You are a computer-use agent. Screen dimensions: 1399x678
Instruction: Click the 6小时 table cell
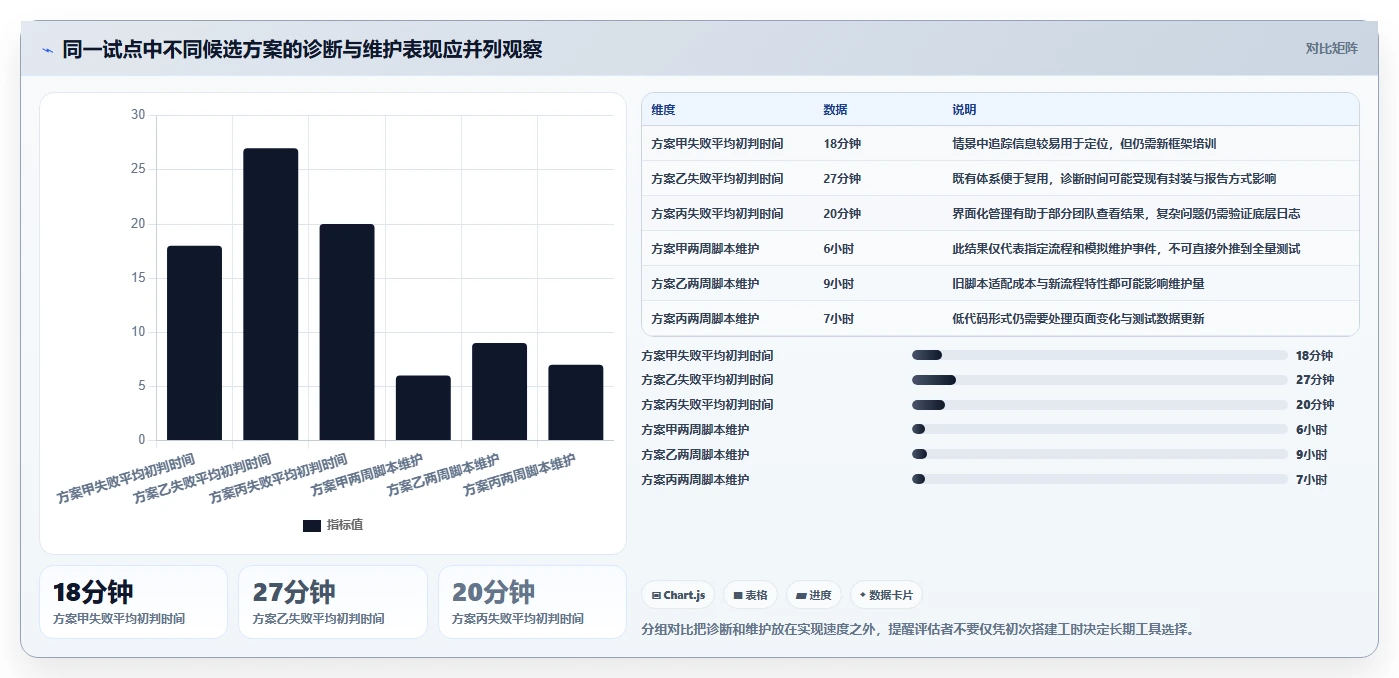(x=839, y=249)
